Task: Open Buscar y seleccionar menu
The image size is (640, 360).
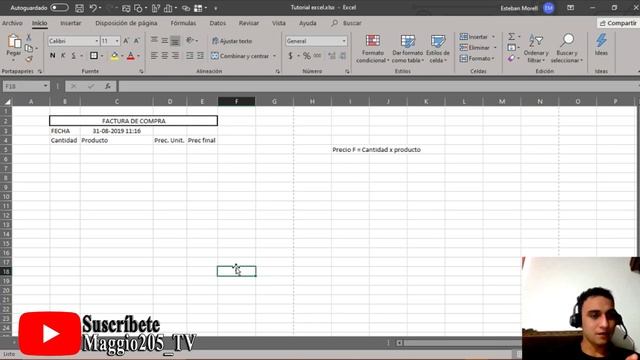Action: (x=567, y=49)
